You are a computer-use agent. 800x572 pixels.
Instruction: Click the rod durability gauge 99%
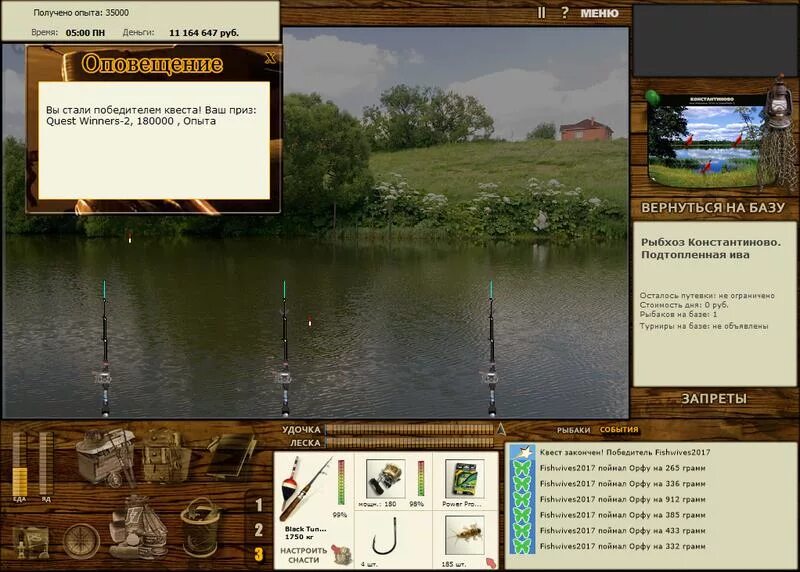pyautogui.click(x=341, y=483)
